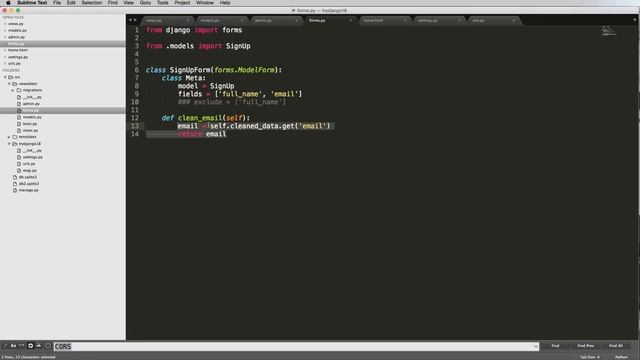Viewport: 640px width, 360px height.
Task: Toggle whole word search option
Action: coord(22,346)
